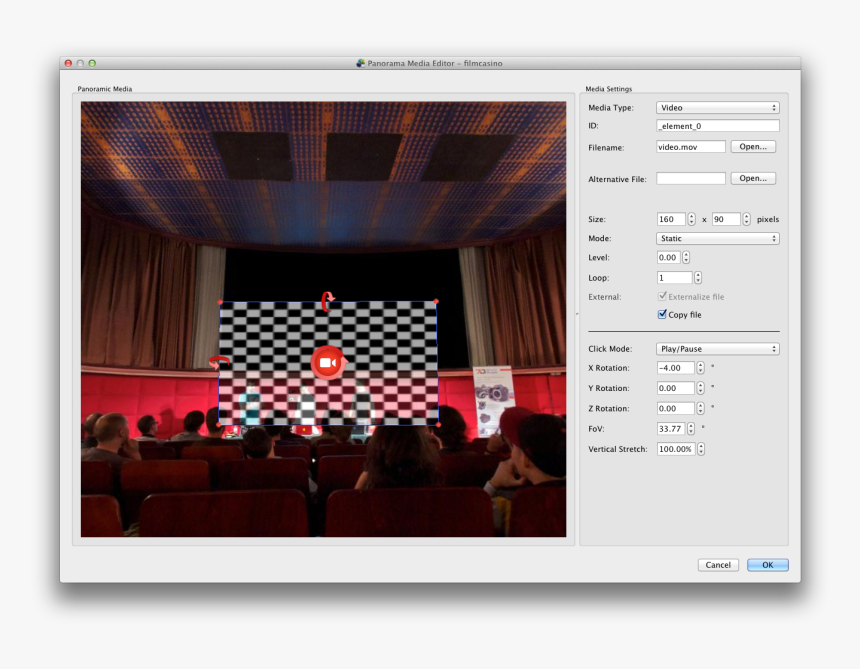Click the video play icon on the media element
Image resolution: width=860 pixels, height=669 pixels.
coord(325,361)
